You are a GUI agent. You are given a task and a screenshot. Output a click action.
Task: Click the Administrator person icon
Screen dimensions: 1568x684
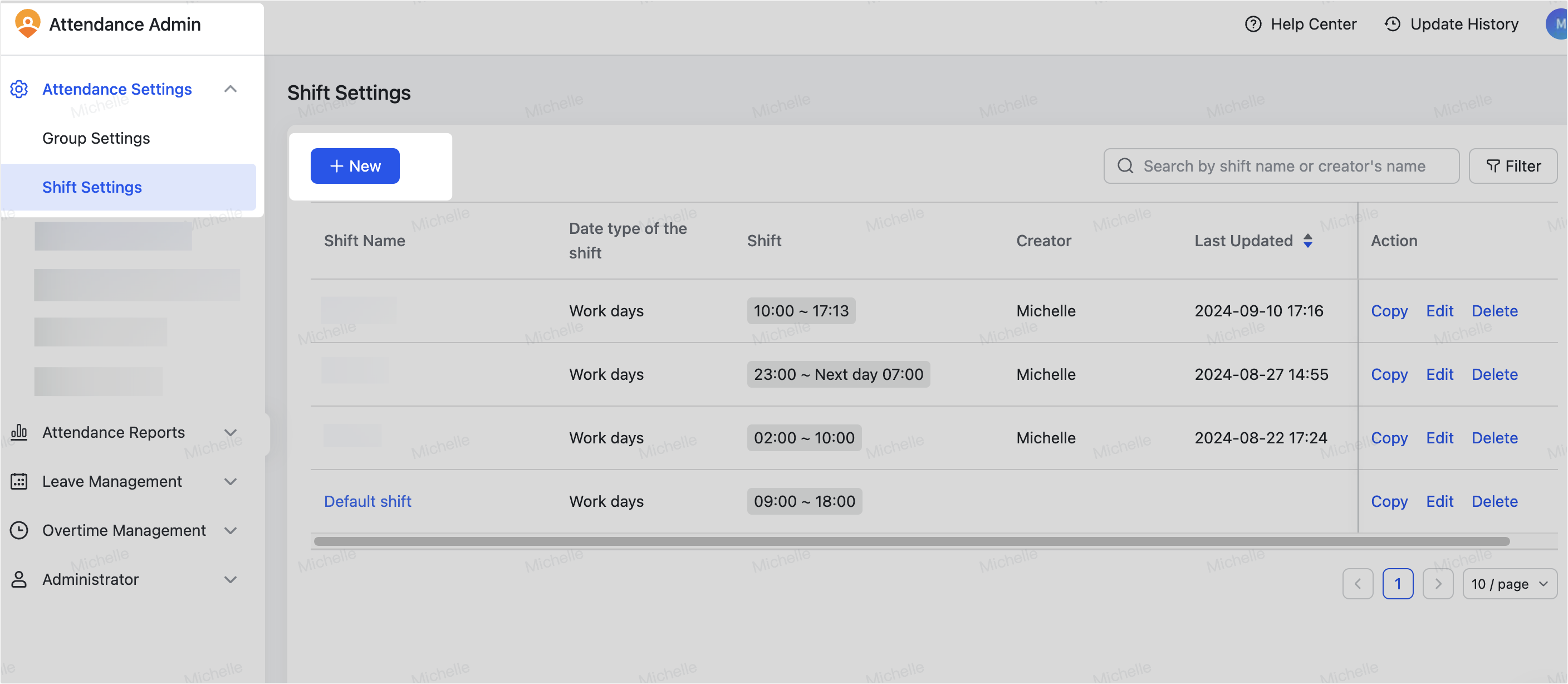coord(19,579)
